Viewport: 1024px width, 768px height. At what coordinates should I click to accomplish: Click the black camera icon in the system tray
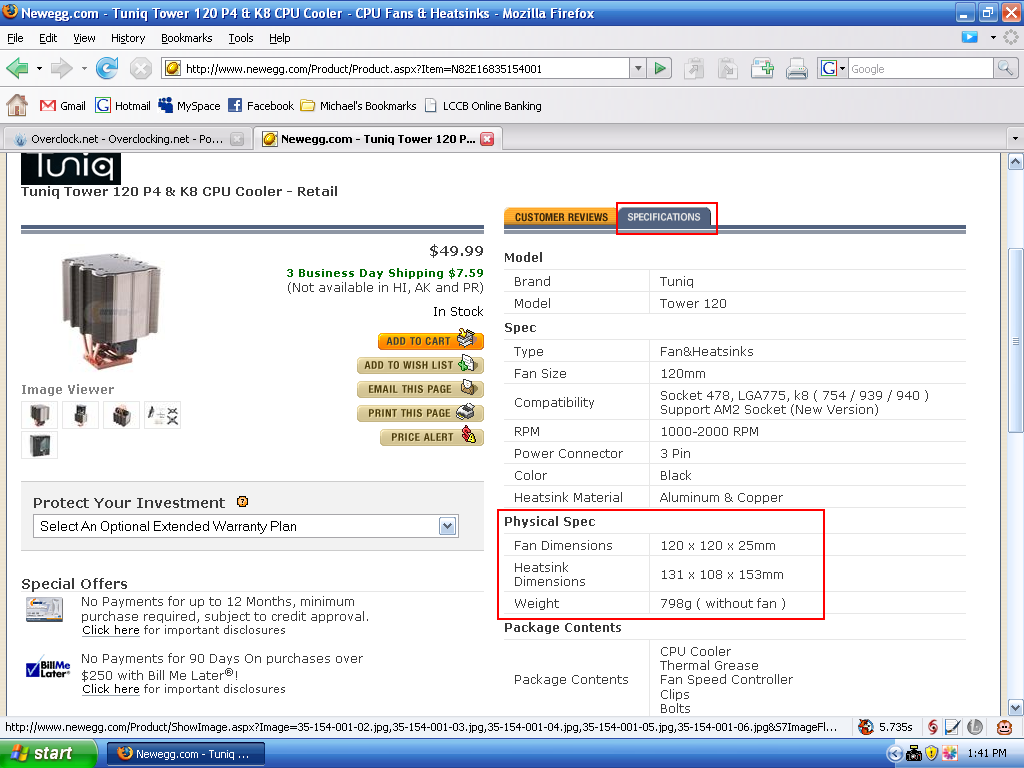click(x=914, y=754)
